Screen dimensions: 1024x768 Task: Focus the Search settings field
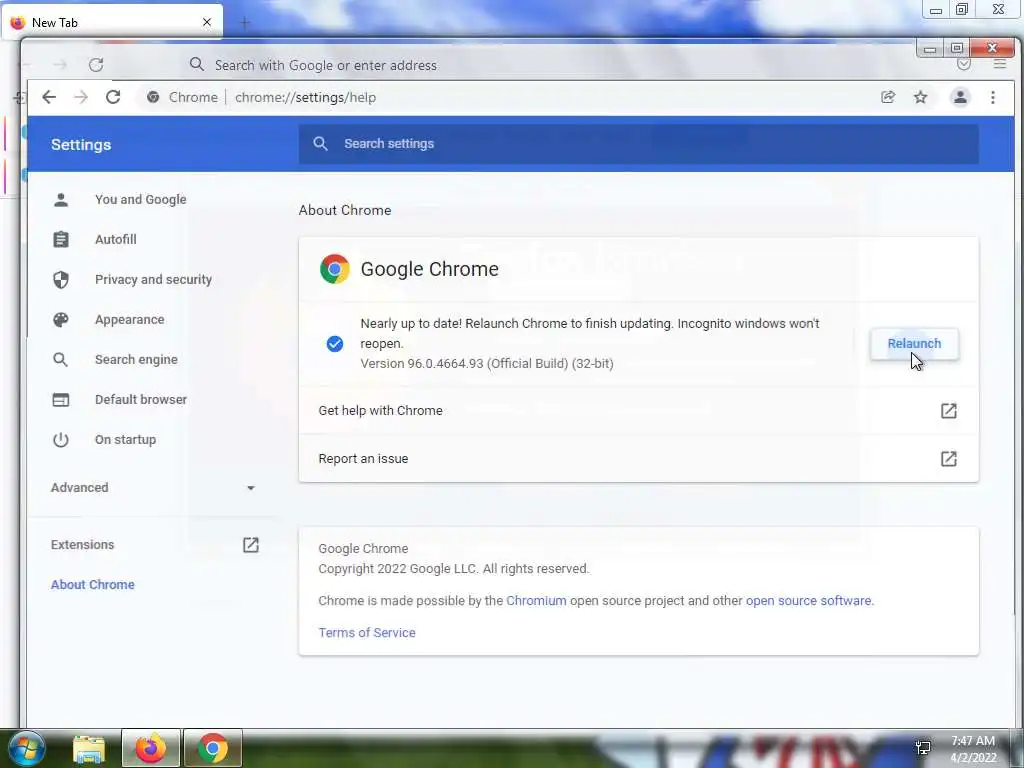point(638,144)
